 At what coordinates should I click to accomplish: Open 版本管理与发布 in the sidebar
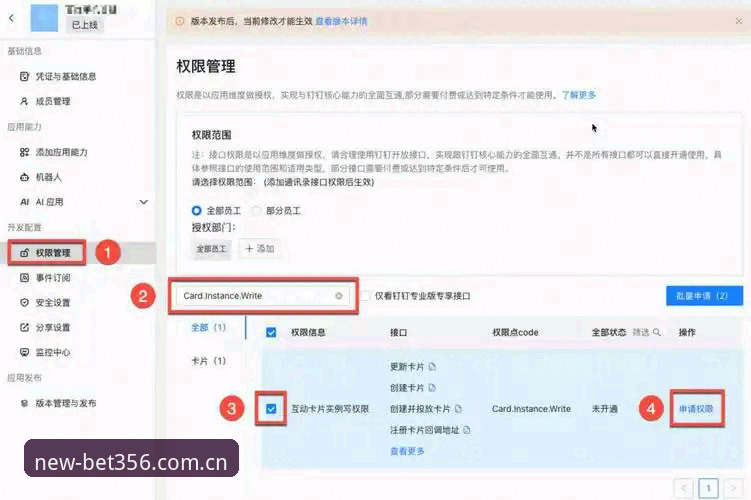[66, 403]
